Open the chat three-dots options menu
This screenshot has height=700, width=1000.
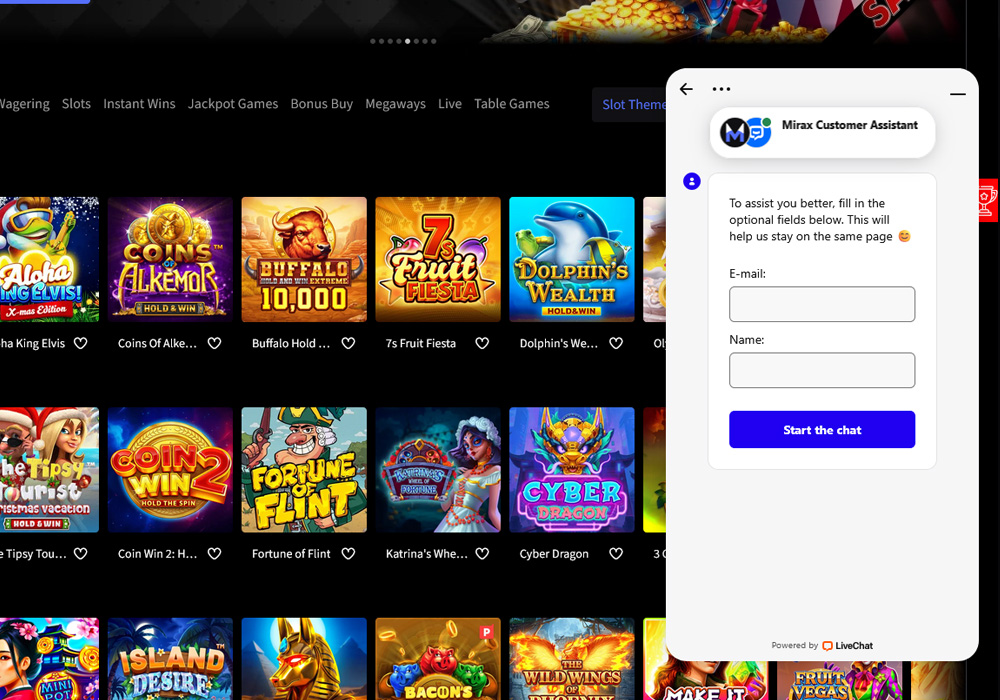point(721,89)
